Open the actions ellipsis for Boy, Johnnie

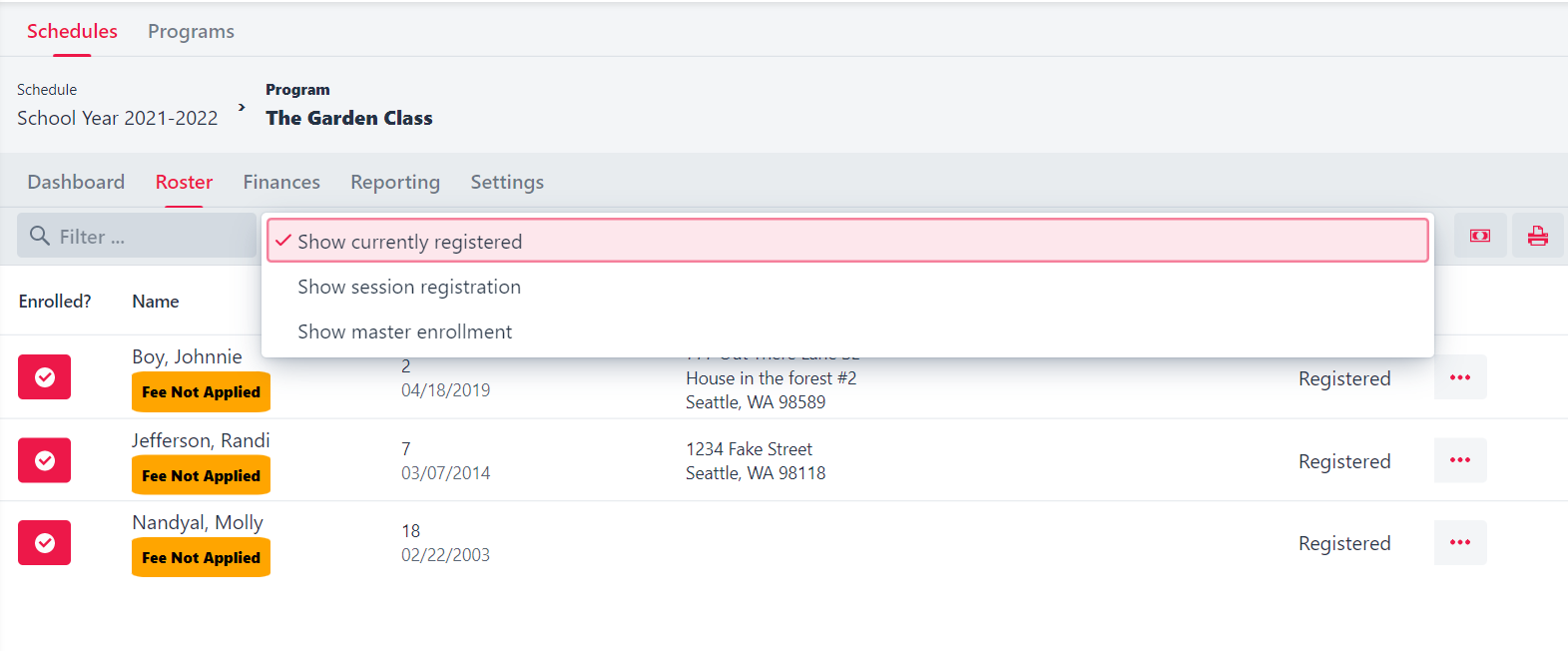tap(1460, 376)
